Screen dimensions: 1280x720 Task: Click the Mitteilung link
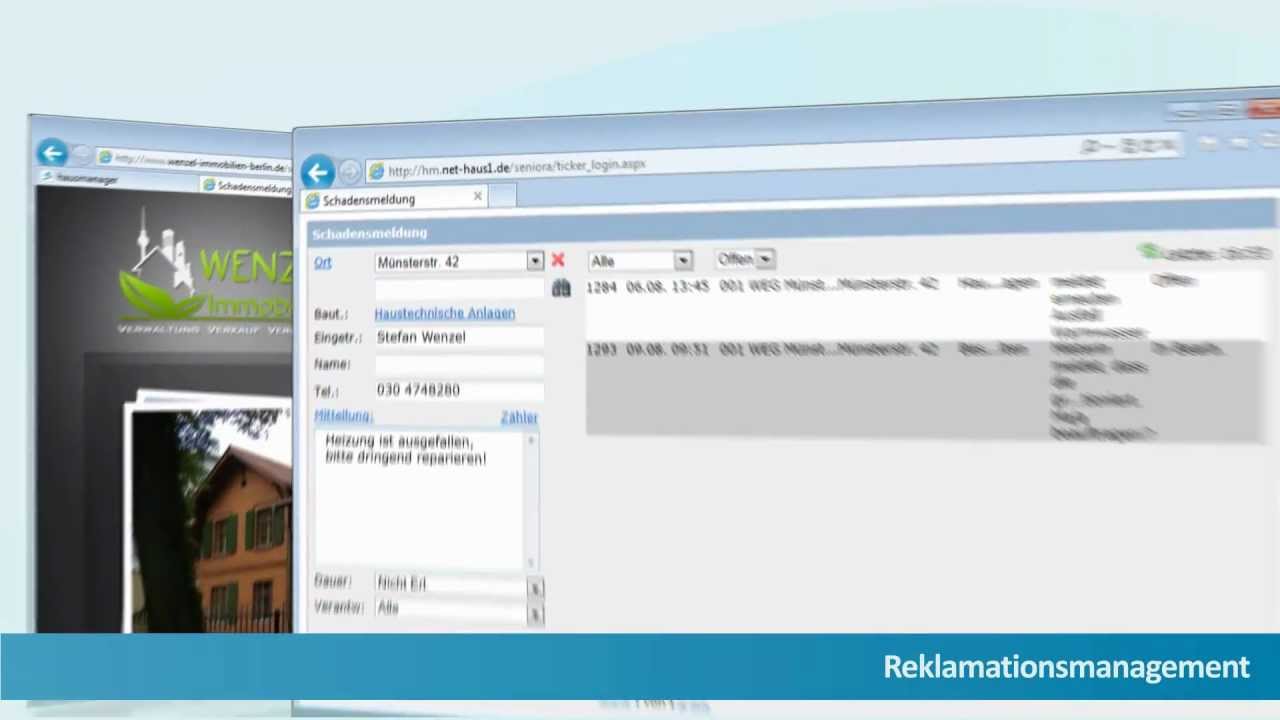(x=343, y=415)
